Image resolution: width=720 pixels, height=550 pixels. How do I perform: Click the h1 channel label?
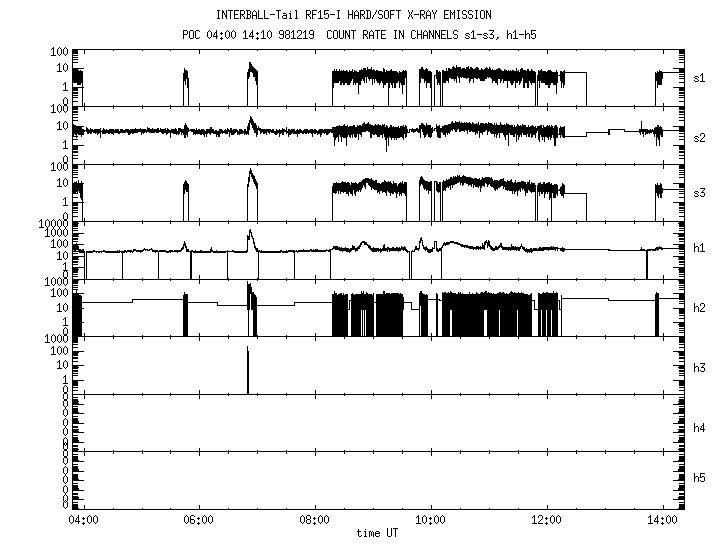point(700,250)
